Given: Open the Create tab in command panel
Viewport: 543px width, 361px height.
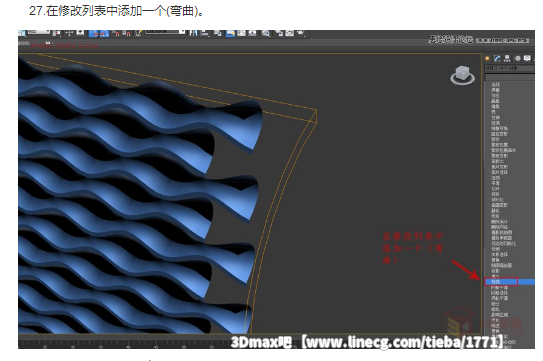Looking at the screenshot, I should (x=487, y=58).
